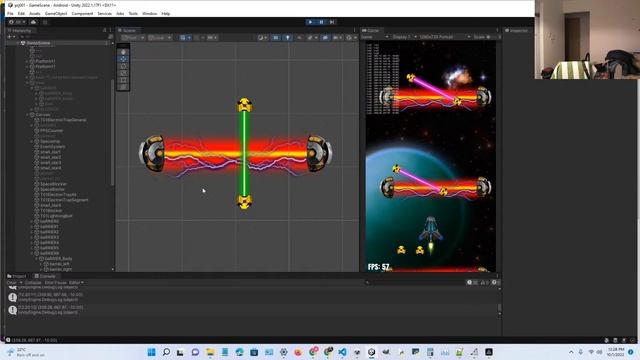Open the Game view panel options menu
This screenshot has height=360, width=640.
(x=497, y=30)
